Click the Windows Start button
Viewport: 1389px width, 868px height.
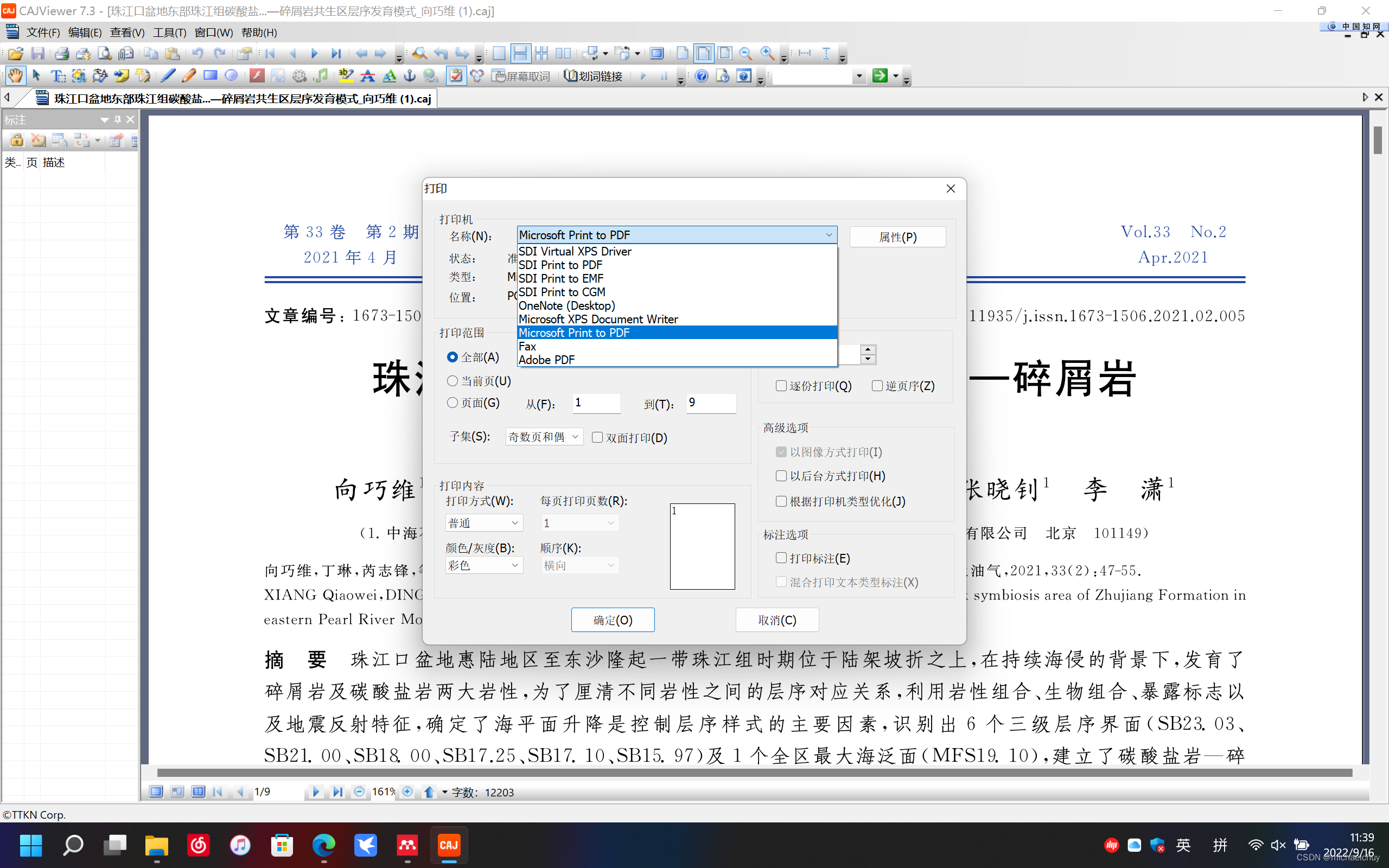(x=31, y=845)
